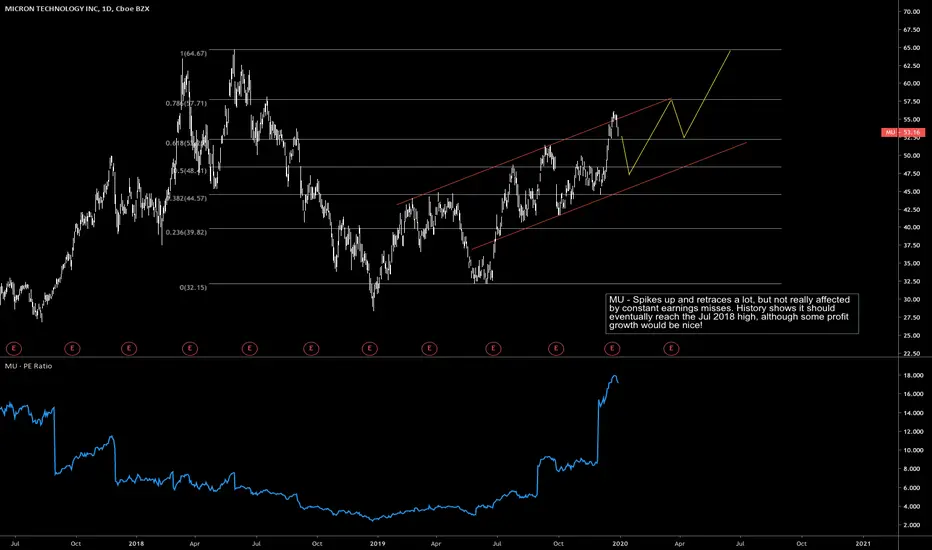Select the earnings marker just before Apr 2018
Image resolution: width=932 pixels, height=550 pixels.
190,348
